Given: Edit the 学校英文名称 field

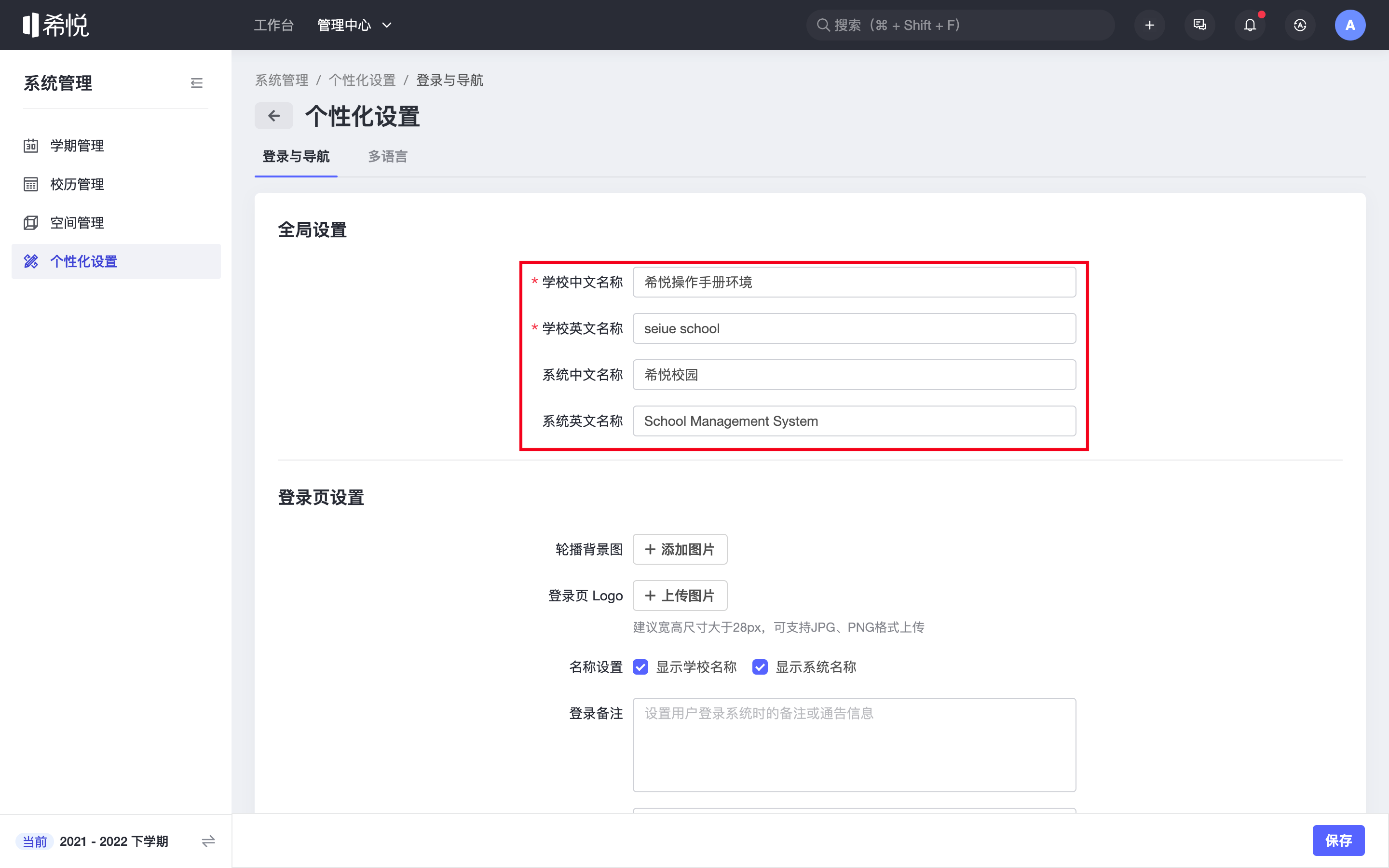Looking at the screenshot, I should coord(854,328).
